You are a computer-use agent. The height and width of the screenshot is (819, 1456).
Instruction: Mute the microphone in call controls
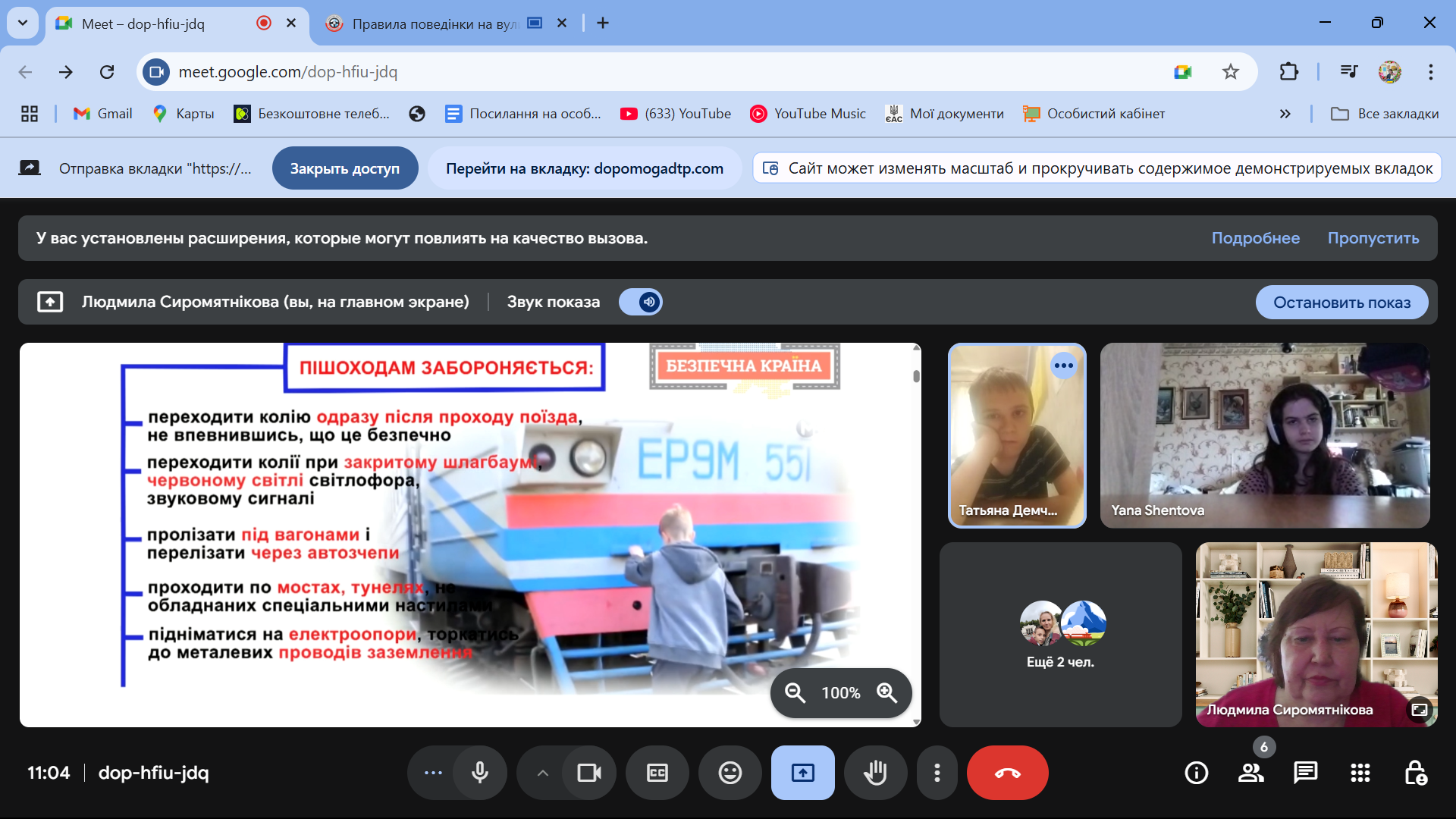(x=479, y=773)
